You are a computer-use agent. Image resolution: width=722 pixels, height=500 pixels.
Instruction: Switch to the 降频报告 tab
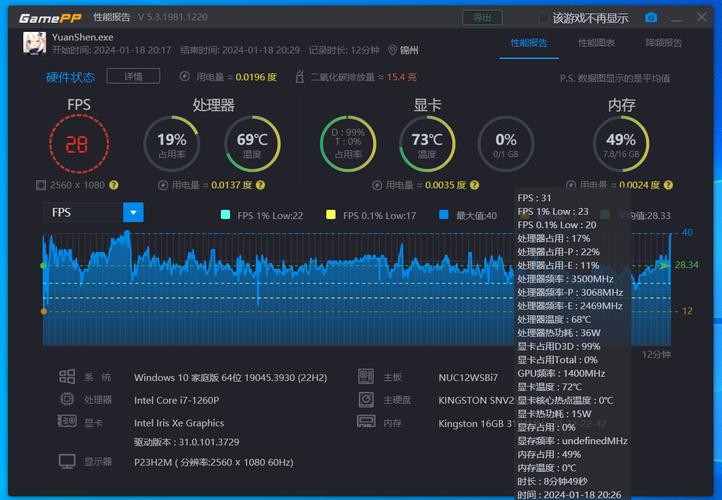664,43
